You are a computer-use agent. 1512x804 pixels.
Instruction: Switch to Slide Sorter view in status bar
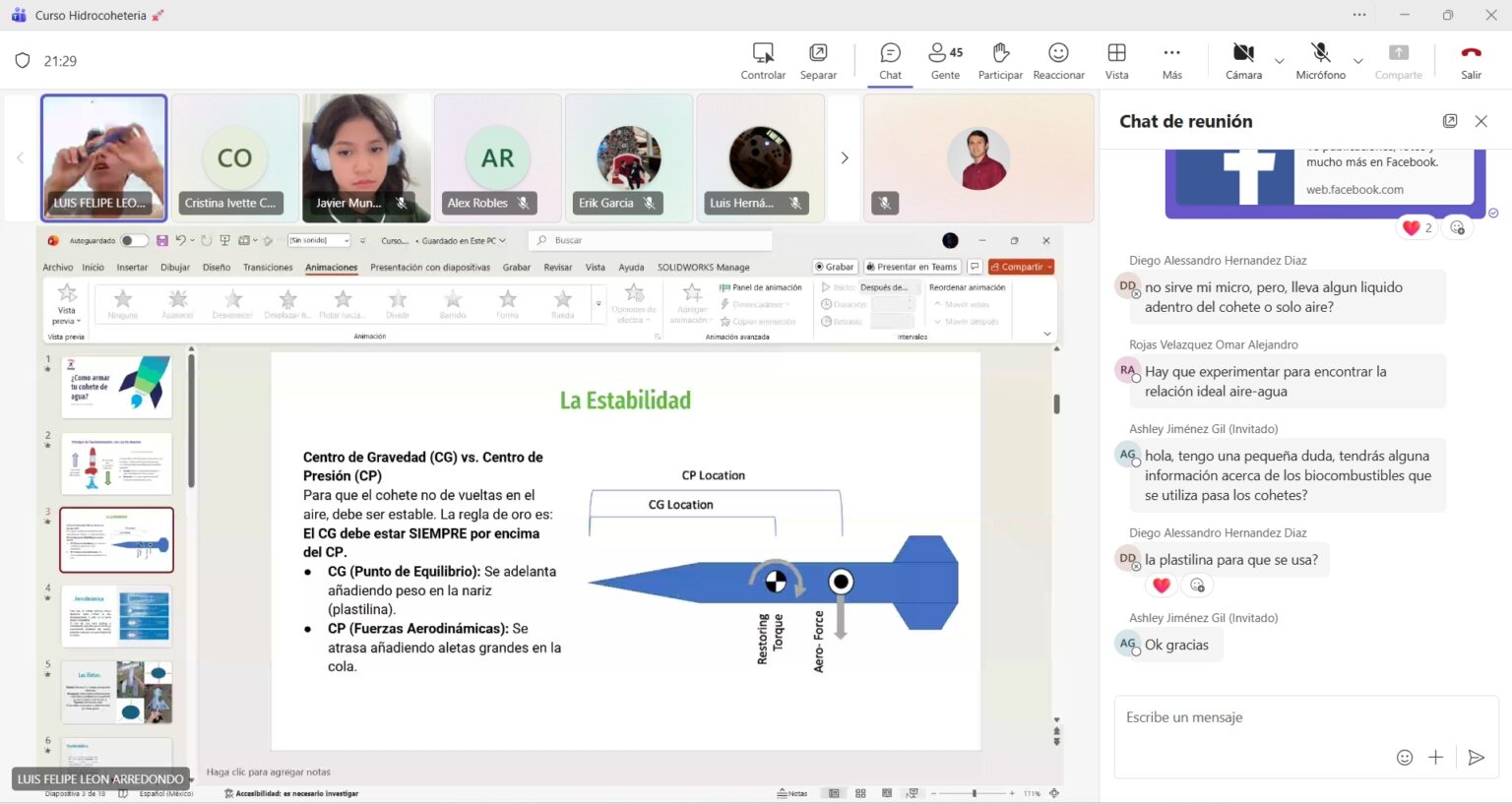[x=859, y=792]
